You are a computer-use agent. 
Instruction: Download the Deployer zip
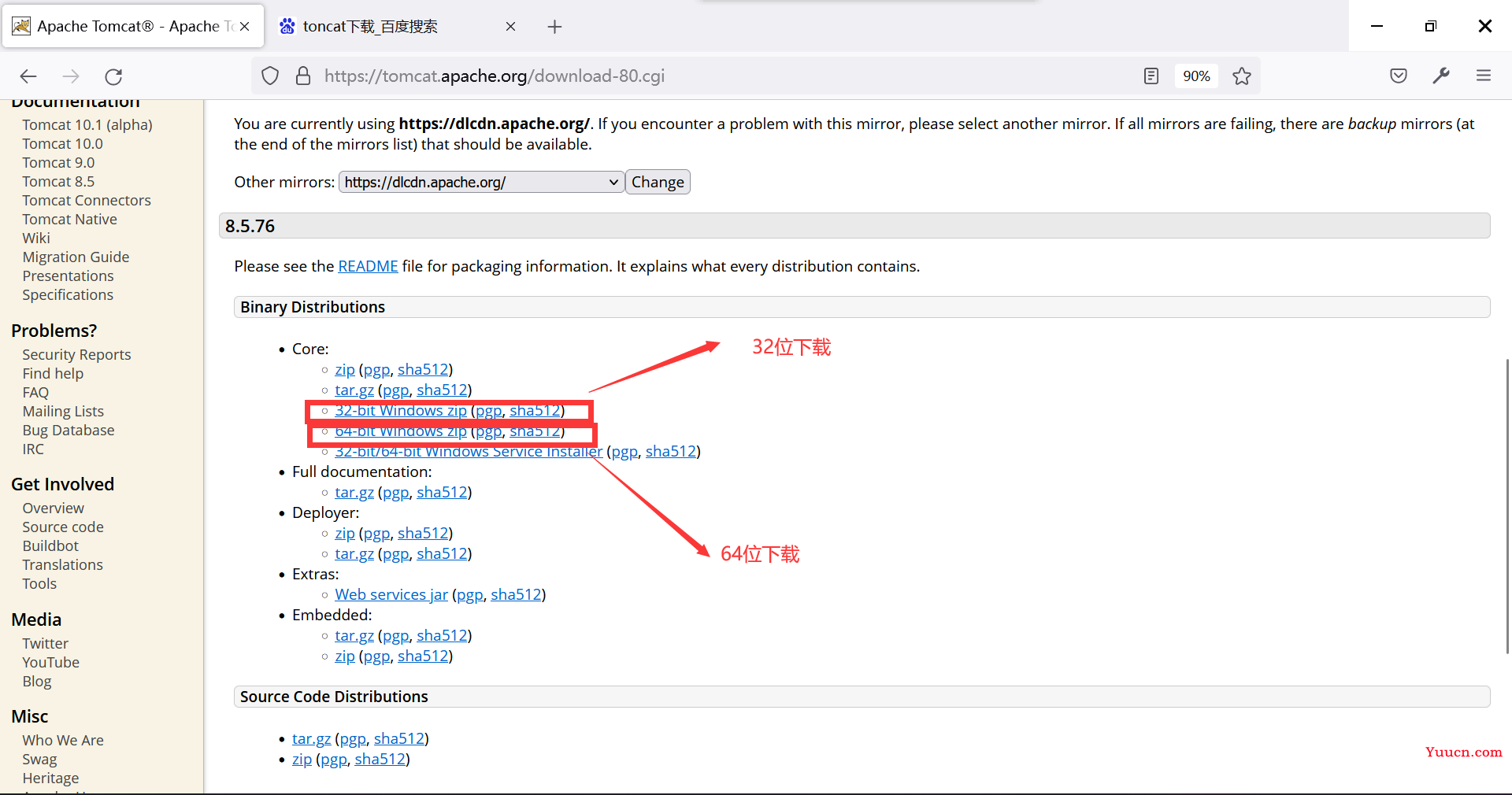pyautogui.click(x=345, y=533)
